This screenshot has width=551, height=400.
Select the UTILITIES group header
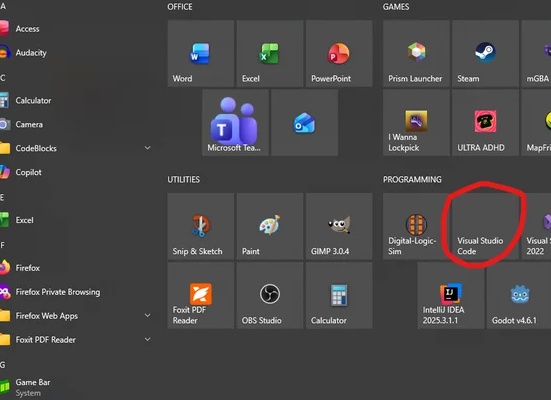click(183, 180)
